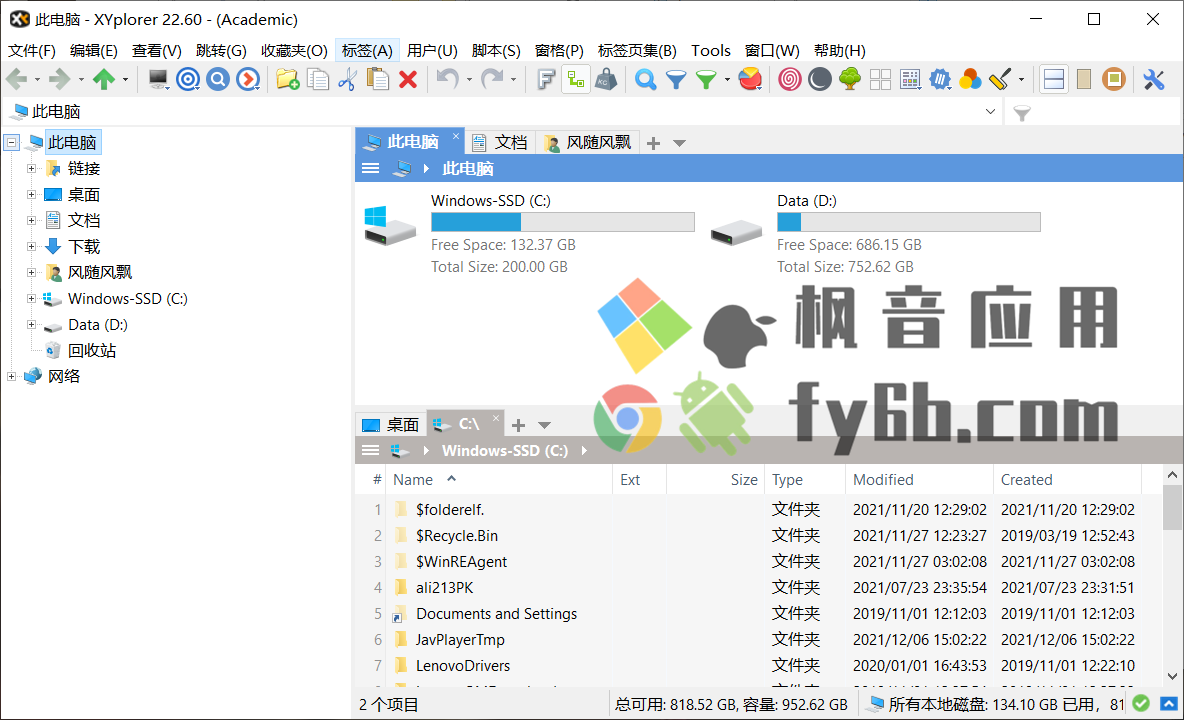
Task: Switch to the 风随风飘 tab
Action: point(588,142)
